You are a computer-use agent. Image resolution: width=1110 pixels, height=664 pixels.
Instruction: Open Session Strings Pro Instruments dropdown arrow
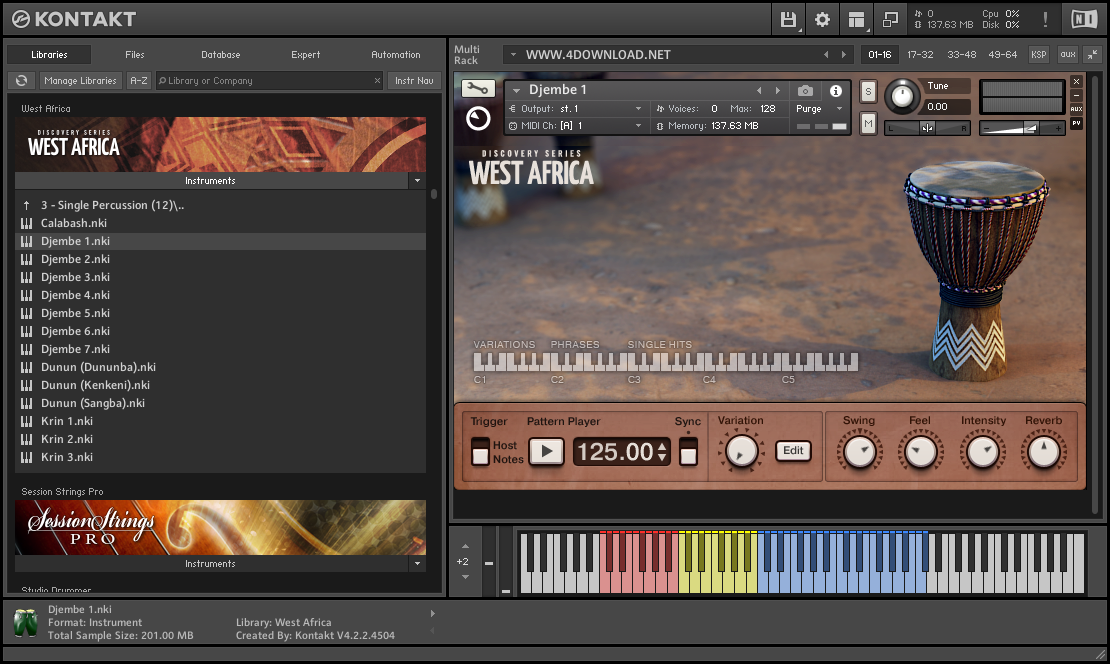pos(417,563)
